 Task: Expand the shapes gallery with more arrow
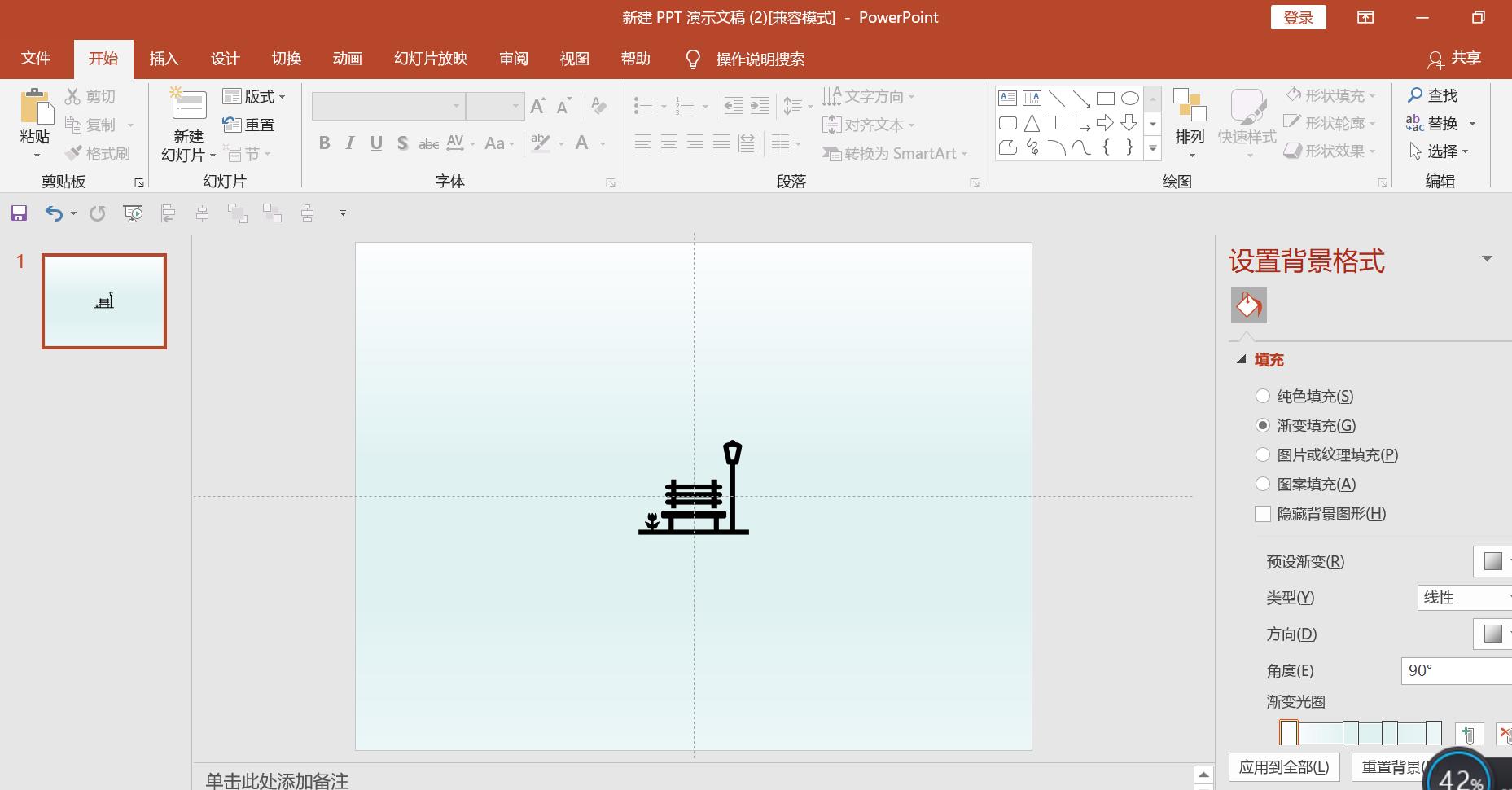[x=1152, y=149]
